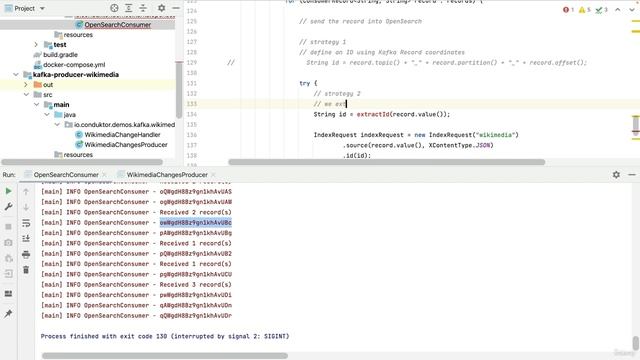Click the extractId method call in editor
Image resolution: width=640 pixels, height=360 pixels.
point(373,114)
